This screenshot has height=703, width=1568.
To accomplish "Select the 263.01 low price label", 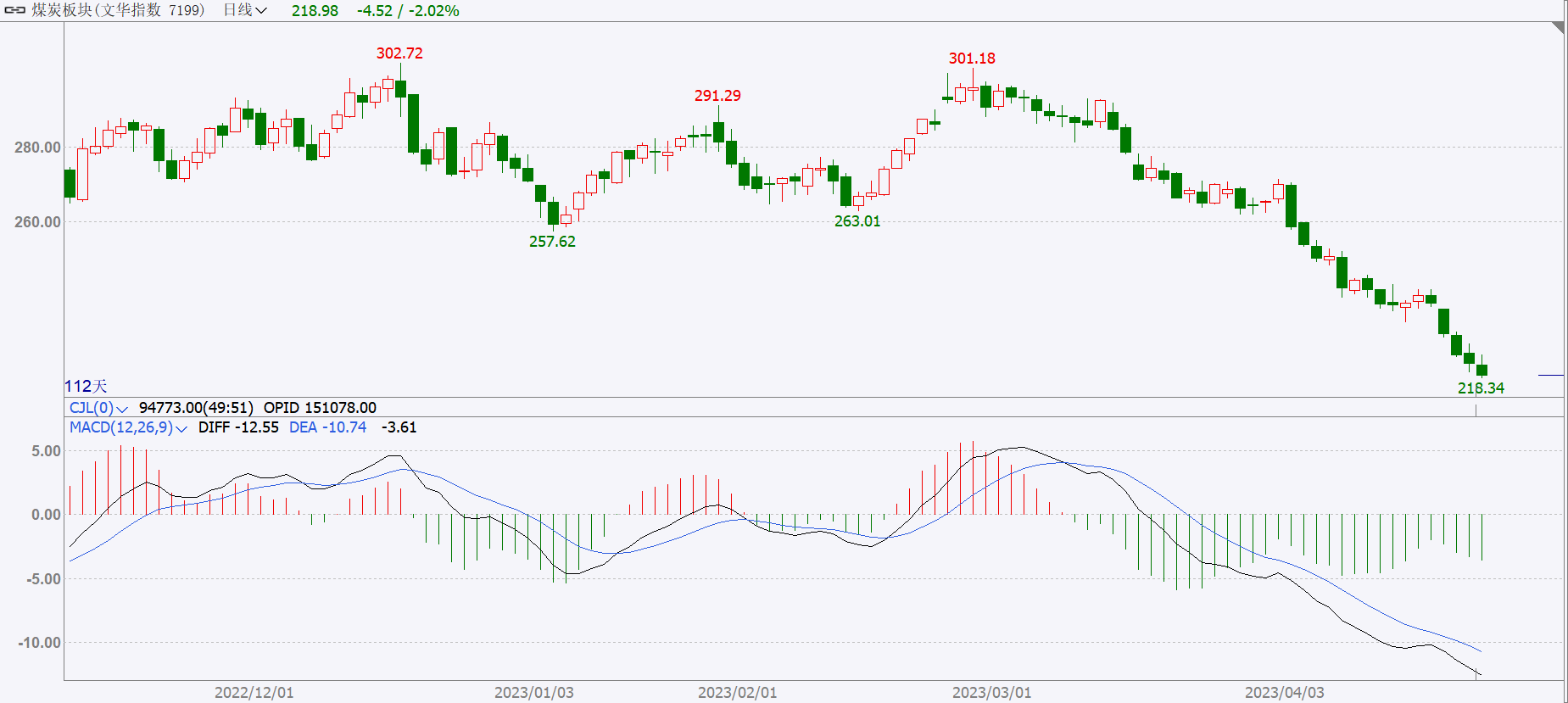I will (857, 221).
